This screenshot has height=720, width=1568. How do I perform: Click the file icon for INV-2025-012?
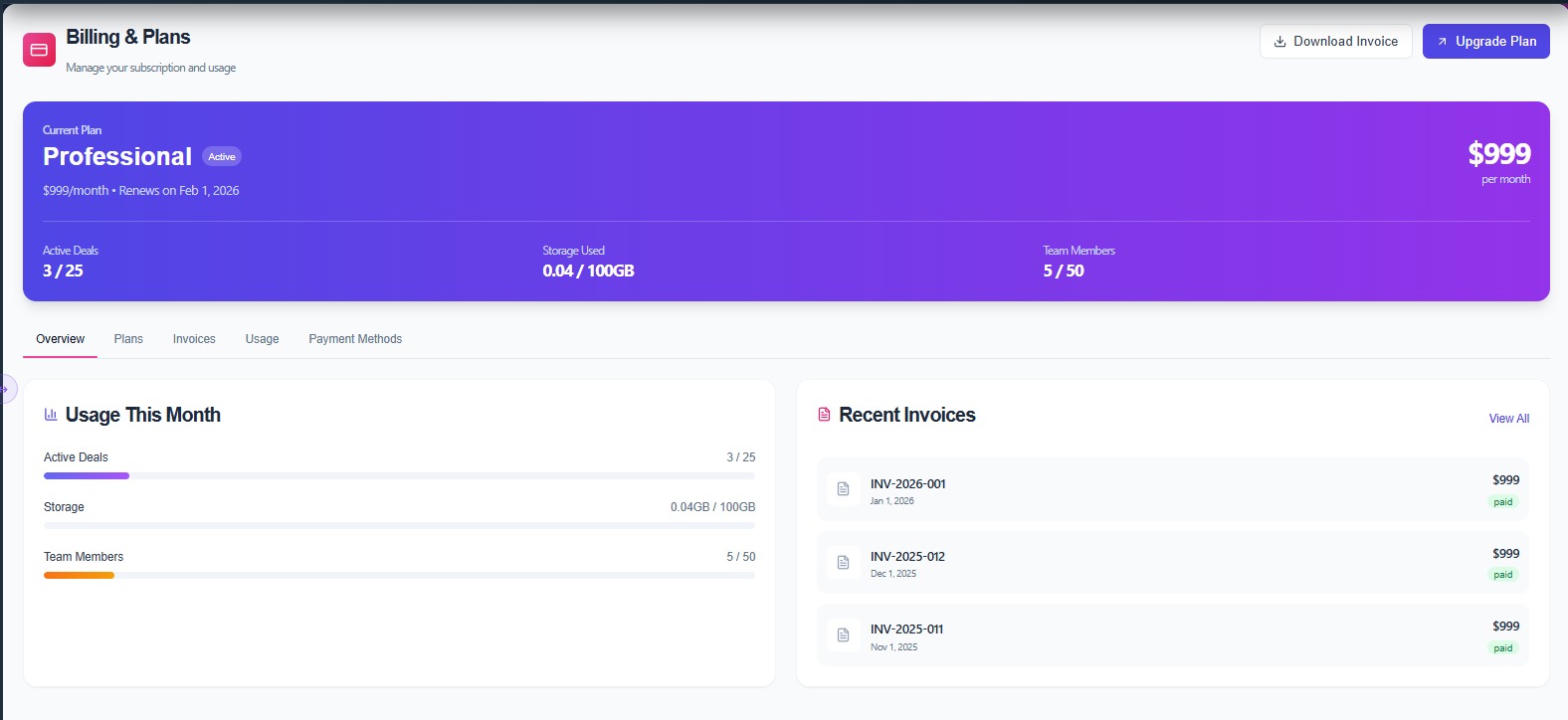(843, 563)
